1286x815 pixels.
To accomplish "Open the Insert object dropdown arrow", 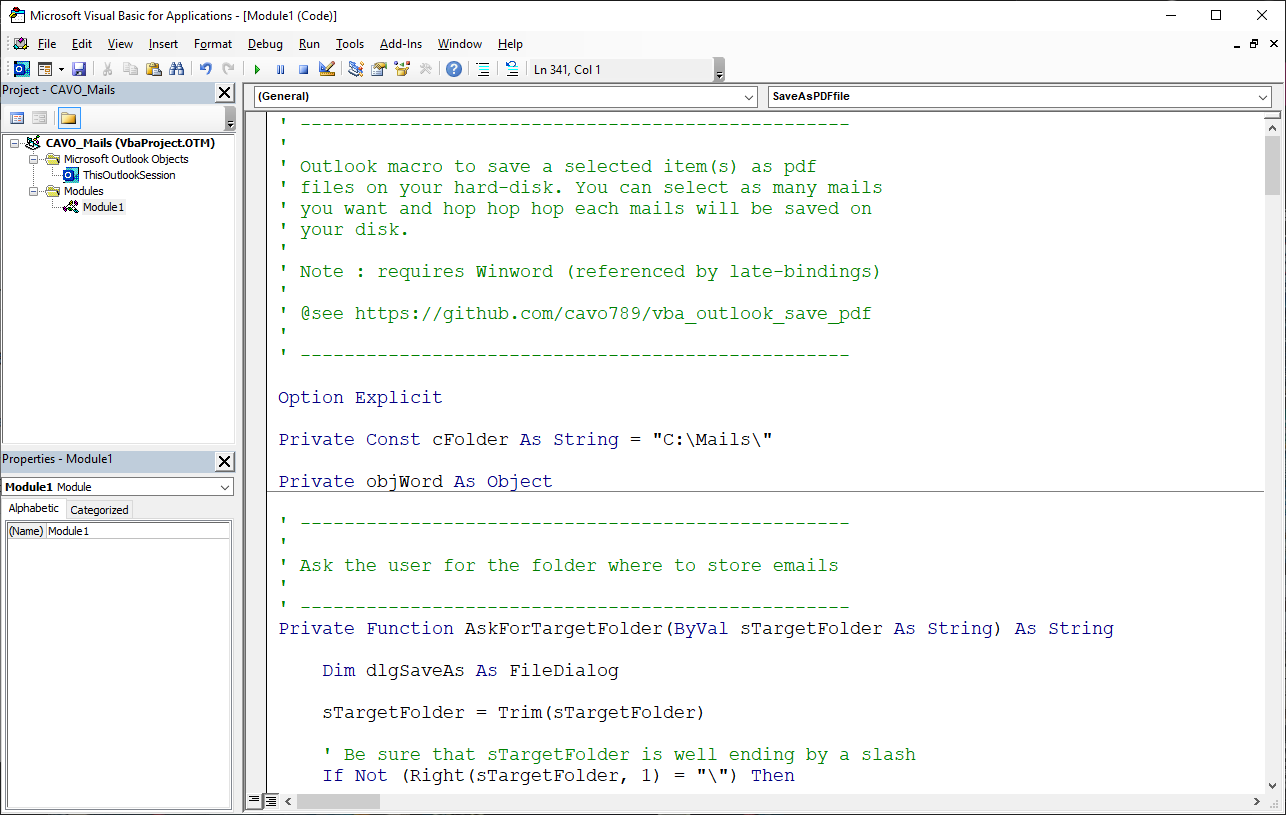I will 61,69.
